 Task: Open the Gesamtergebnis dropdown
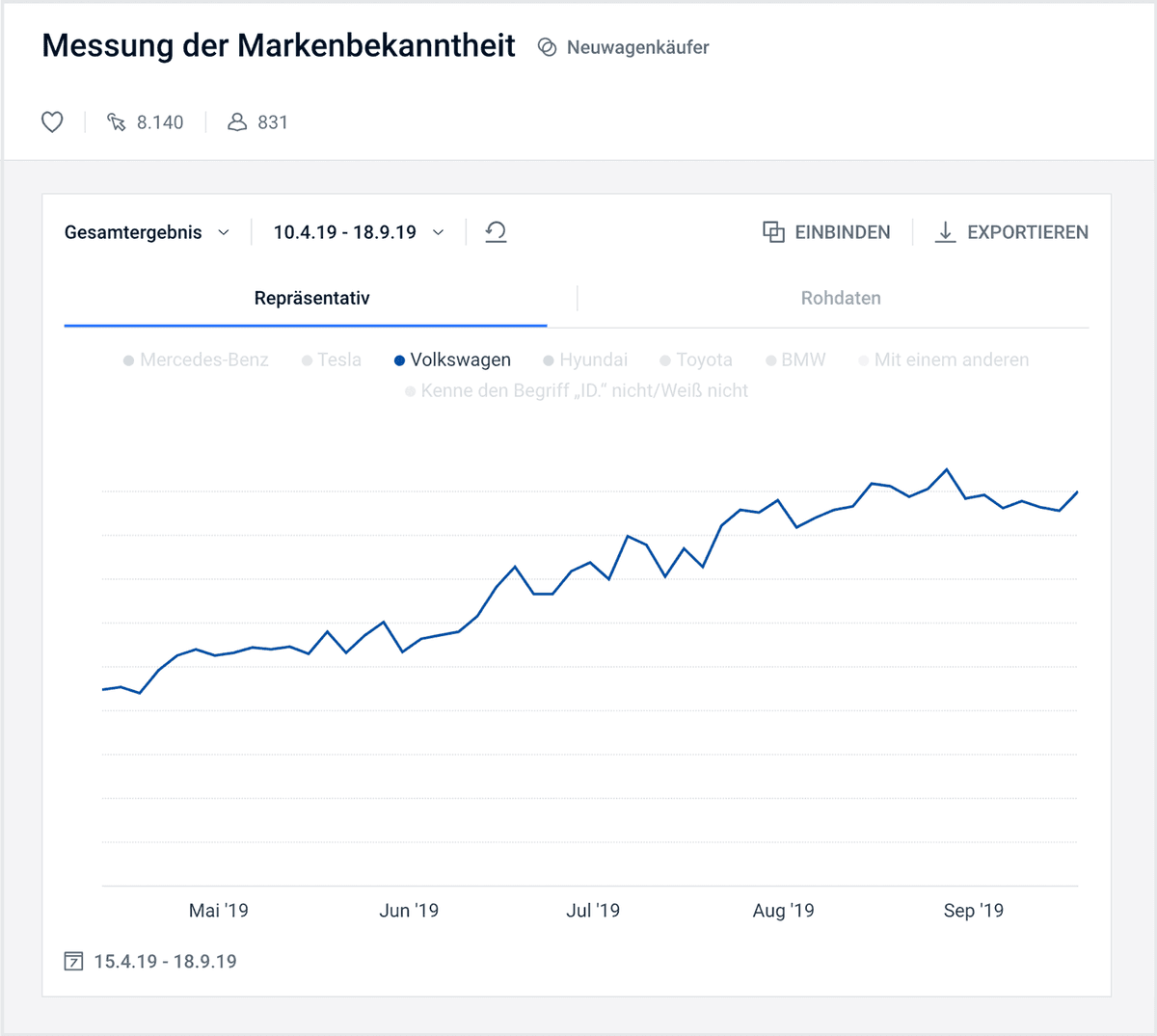coord(147,232)
